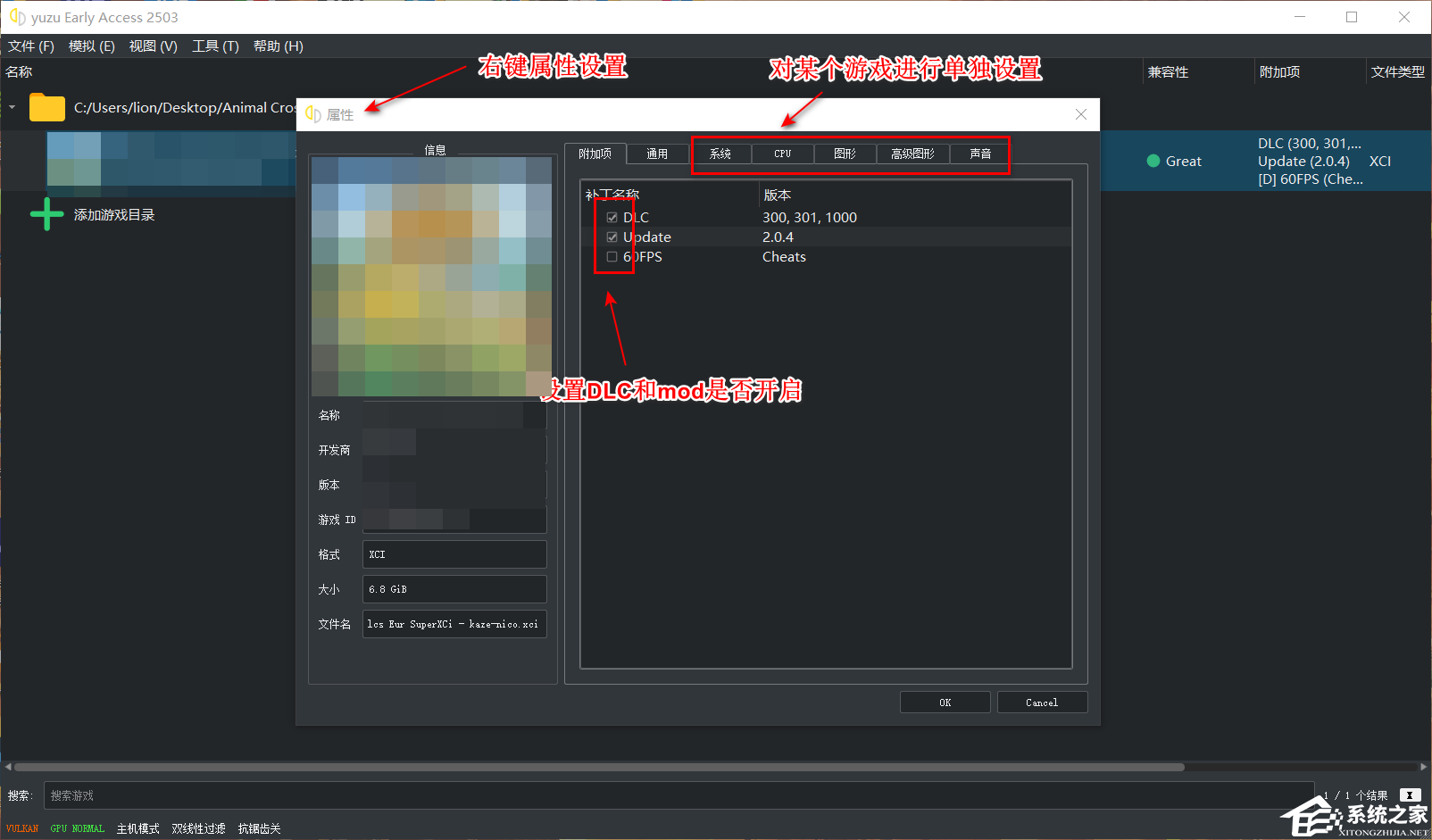Click the yellow folder icon for Animal Crossing directory
The image size is (1432, 840).
tap(46, 107)
